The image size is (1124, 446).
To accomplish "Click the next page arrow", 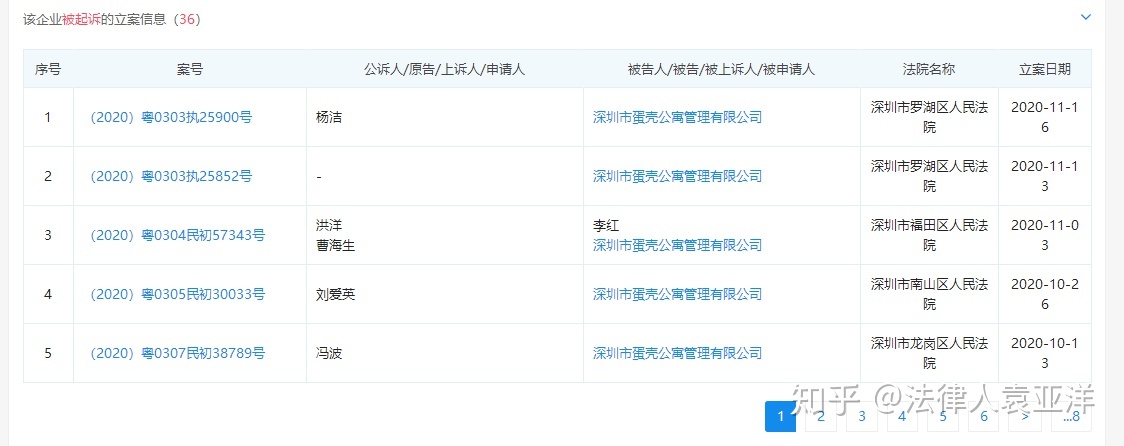I will coord(1026,417).
